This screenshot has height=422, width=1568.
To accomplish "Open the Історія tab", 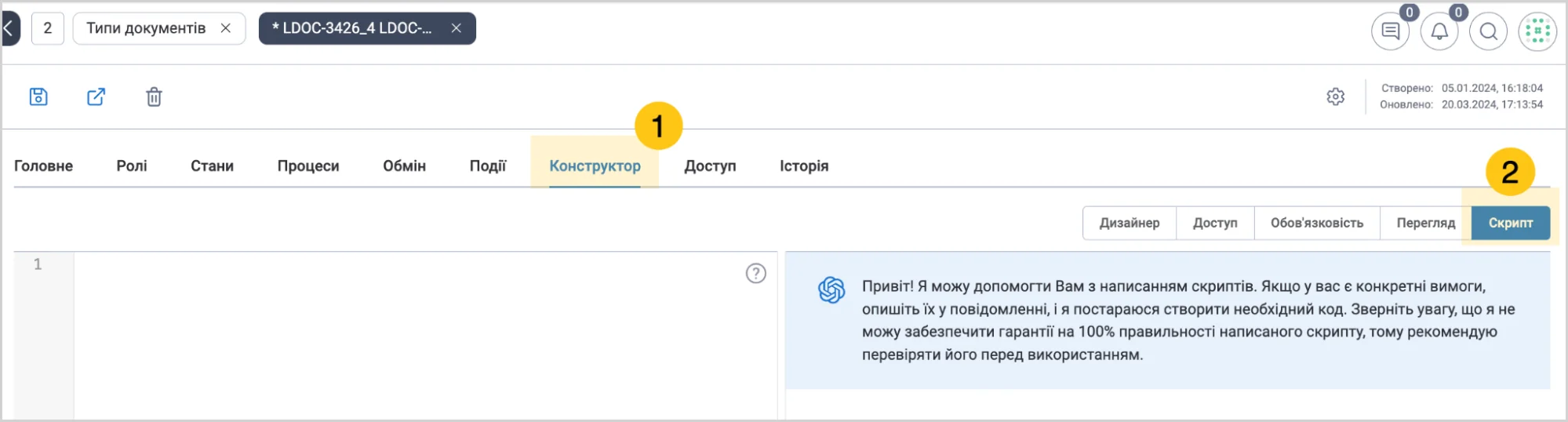I will point(804,166).
